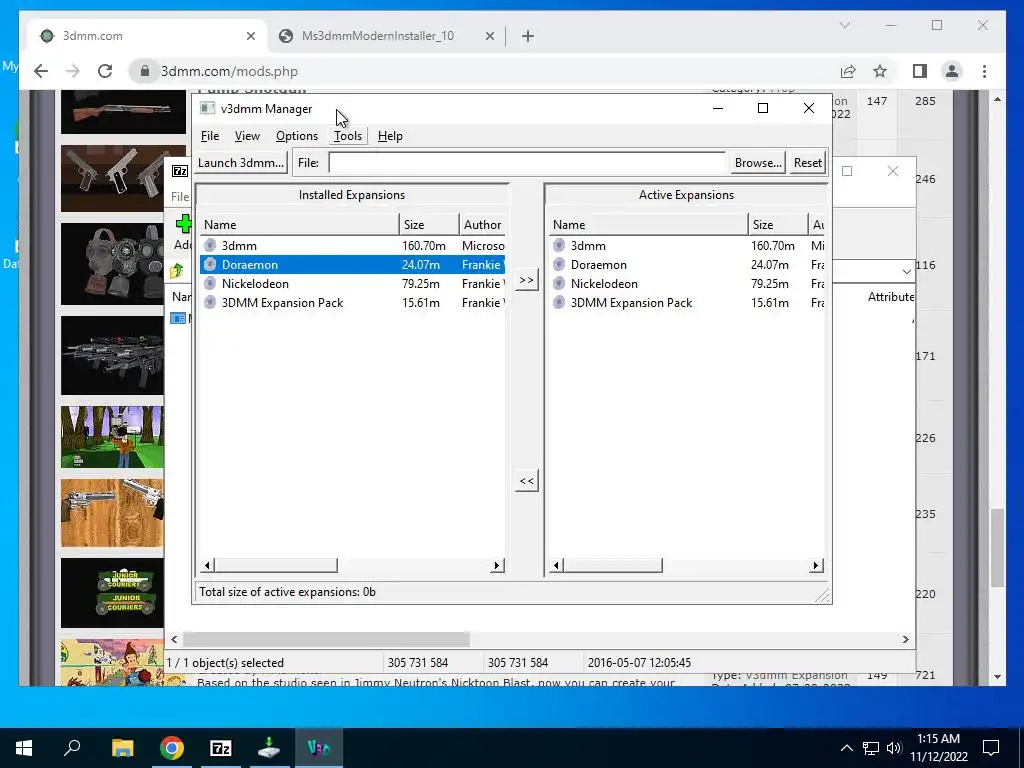The height and width of the screenshot is (768, 1024).
Task: Click v3dmm Manager taskbar icon
Action: pos(319,748)
